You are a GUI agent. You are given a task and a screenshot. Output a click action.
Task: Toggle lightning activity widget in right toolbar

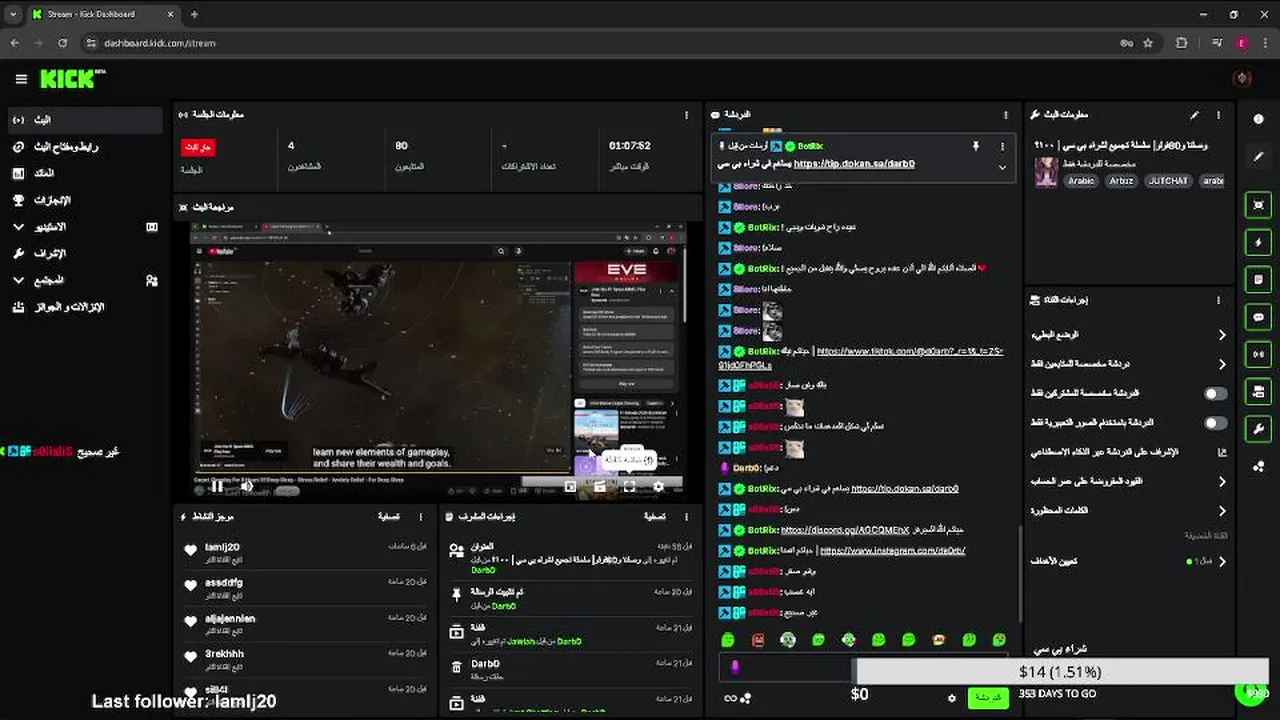point(1258,242)
